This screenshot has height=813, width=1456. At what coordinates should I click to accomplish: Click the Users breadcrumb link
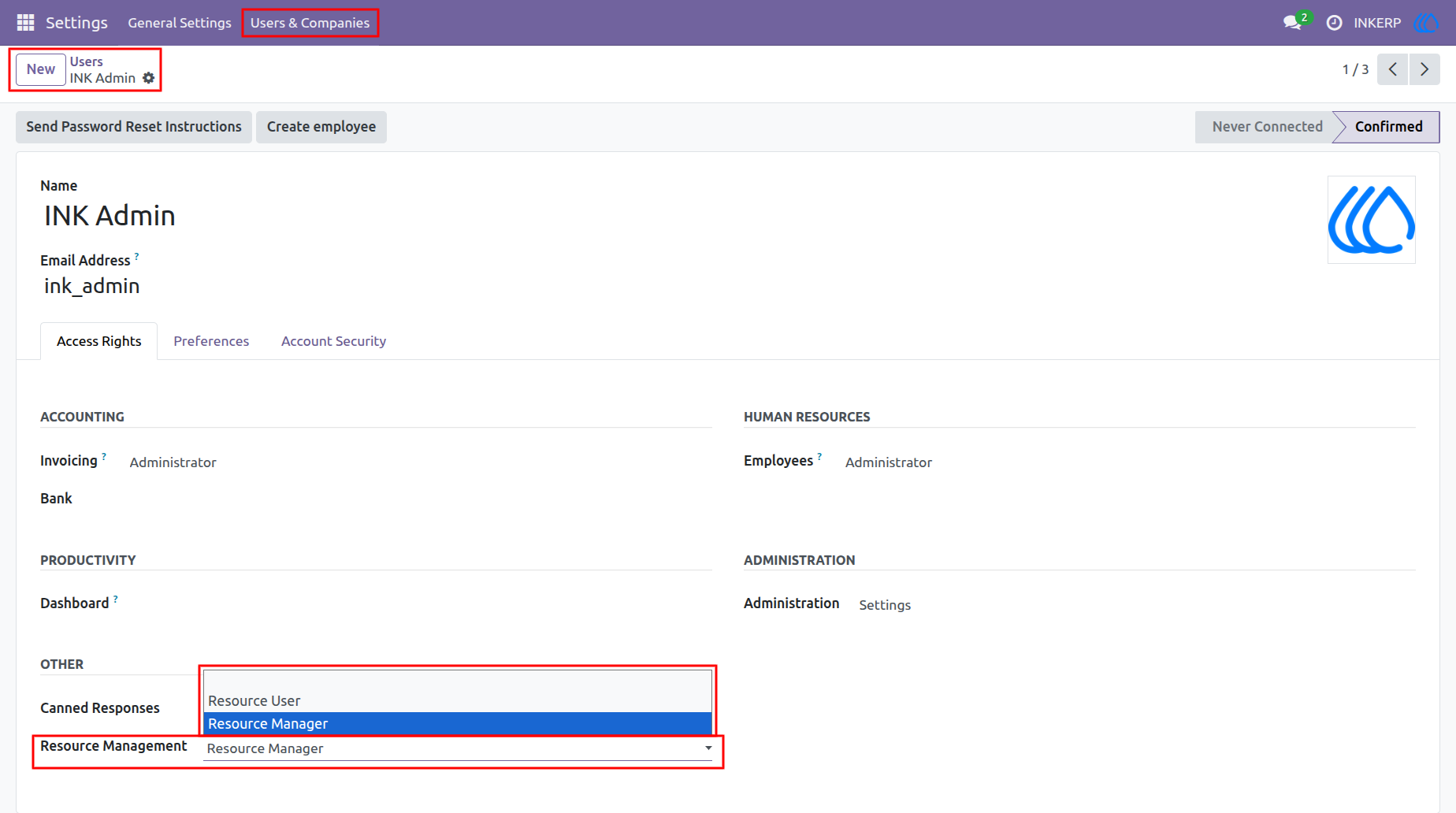[87, 61]
